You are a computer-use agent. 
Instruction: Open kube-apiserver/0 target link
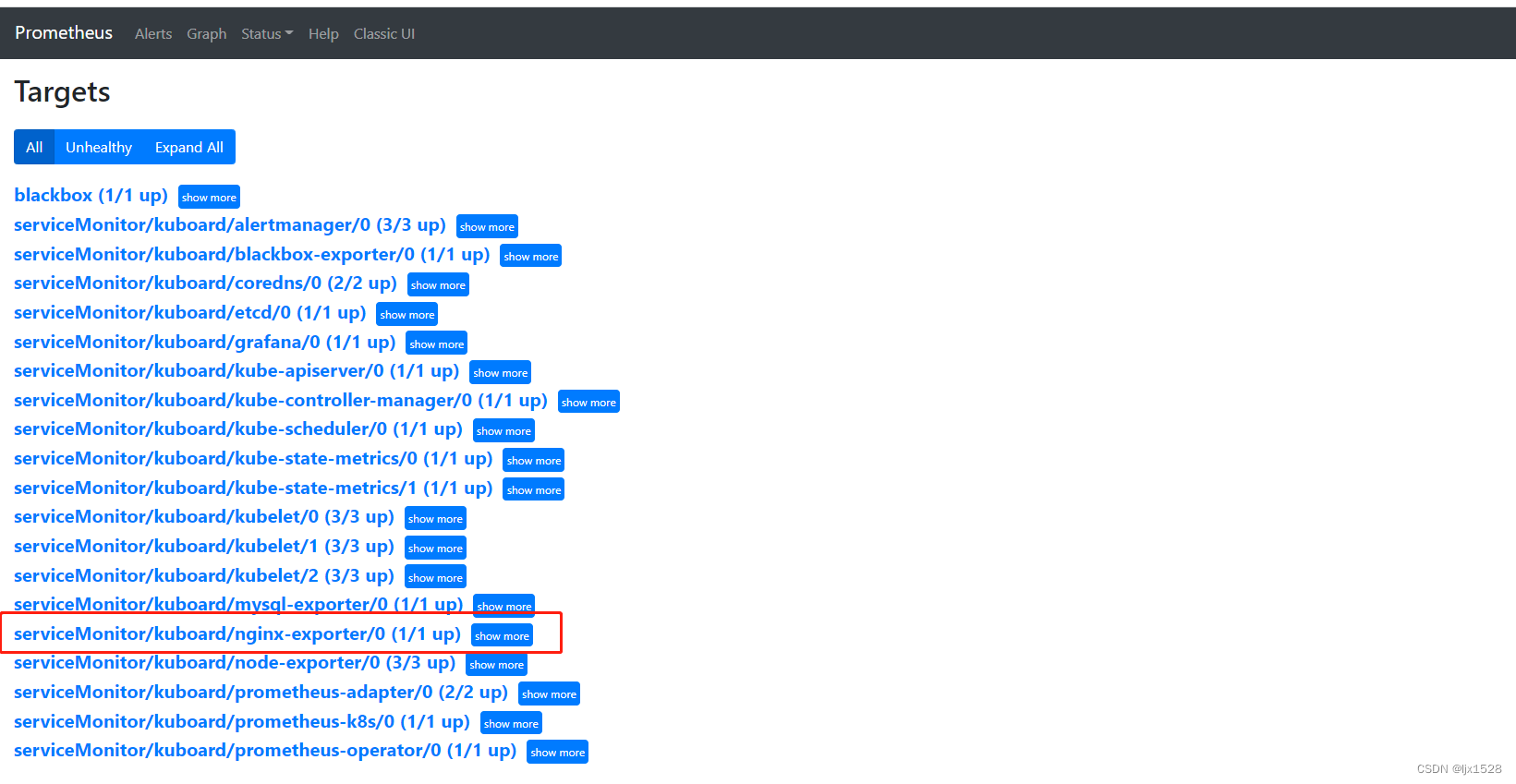[x=236, y=371]
